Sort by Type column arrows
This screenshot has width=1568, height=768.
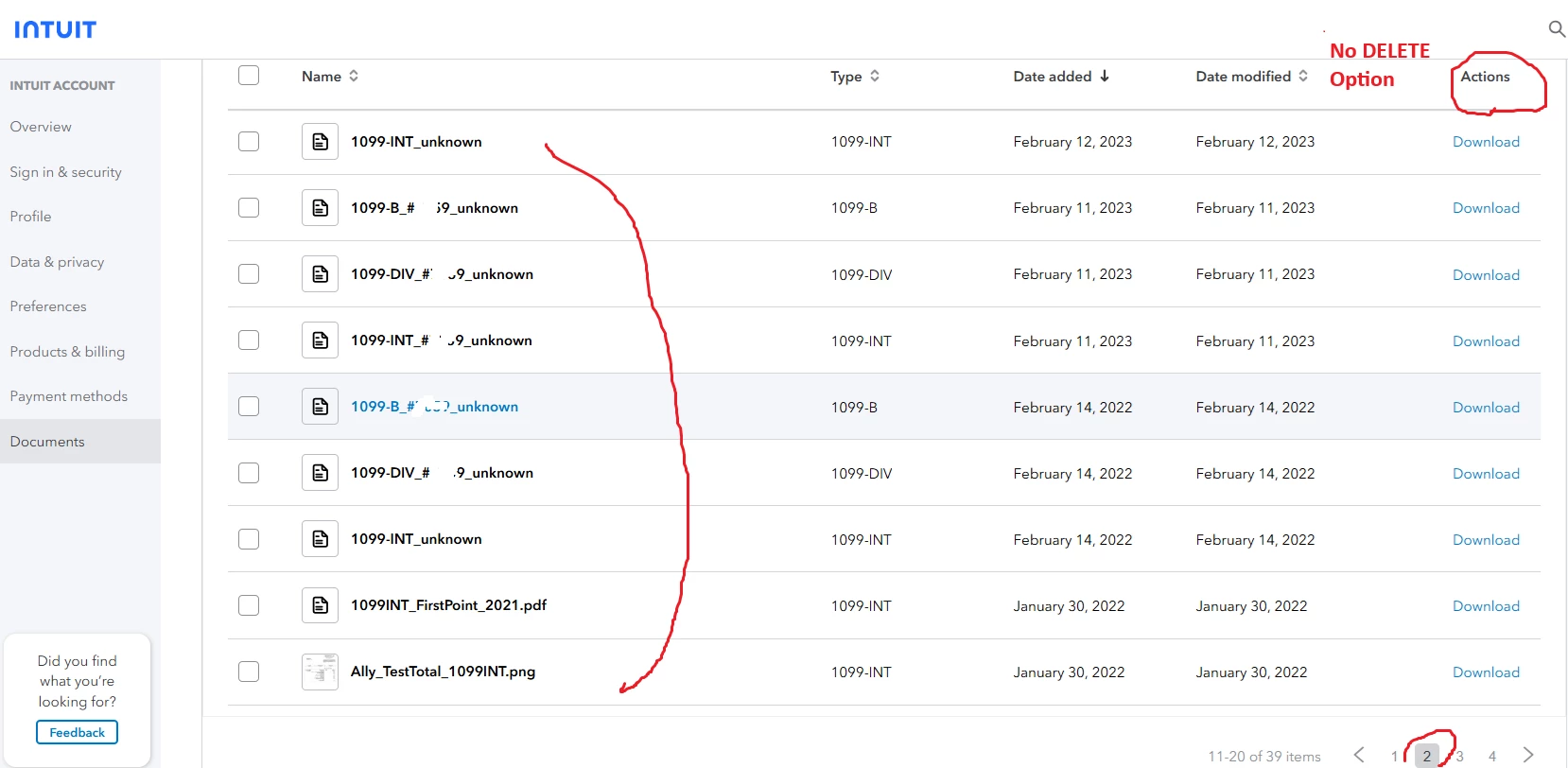pyautogui.click(x=875, y=76)
